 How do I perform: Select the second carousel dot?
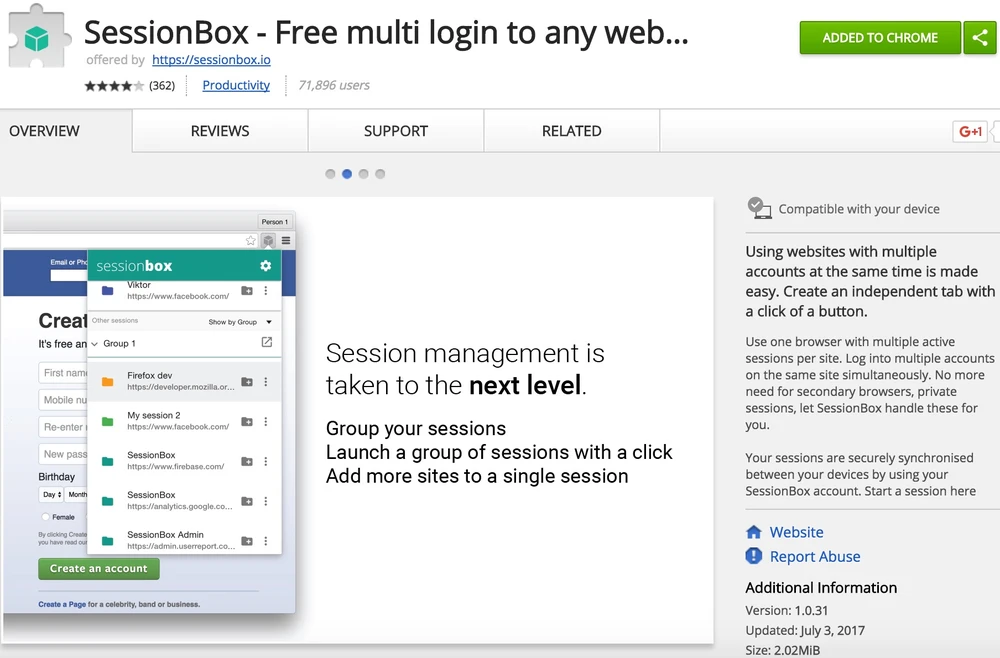point(347,174)
